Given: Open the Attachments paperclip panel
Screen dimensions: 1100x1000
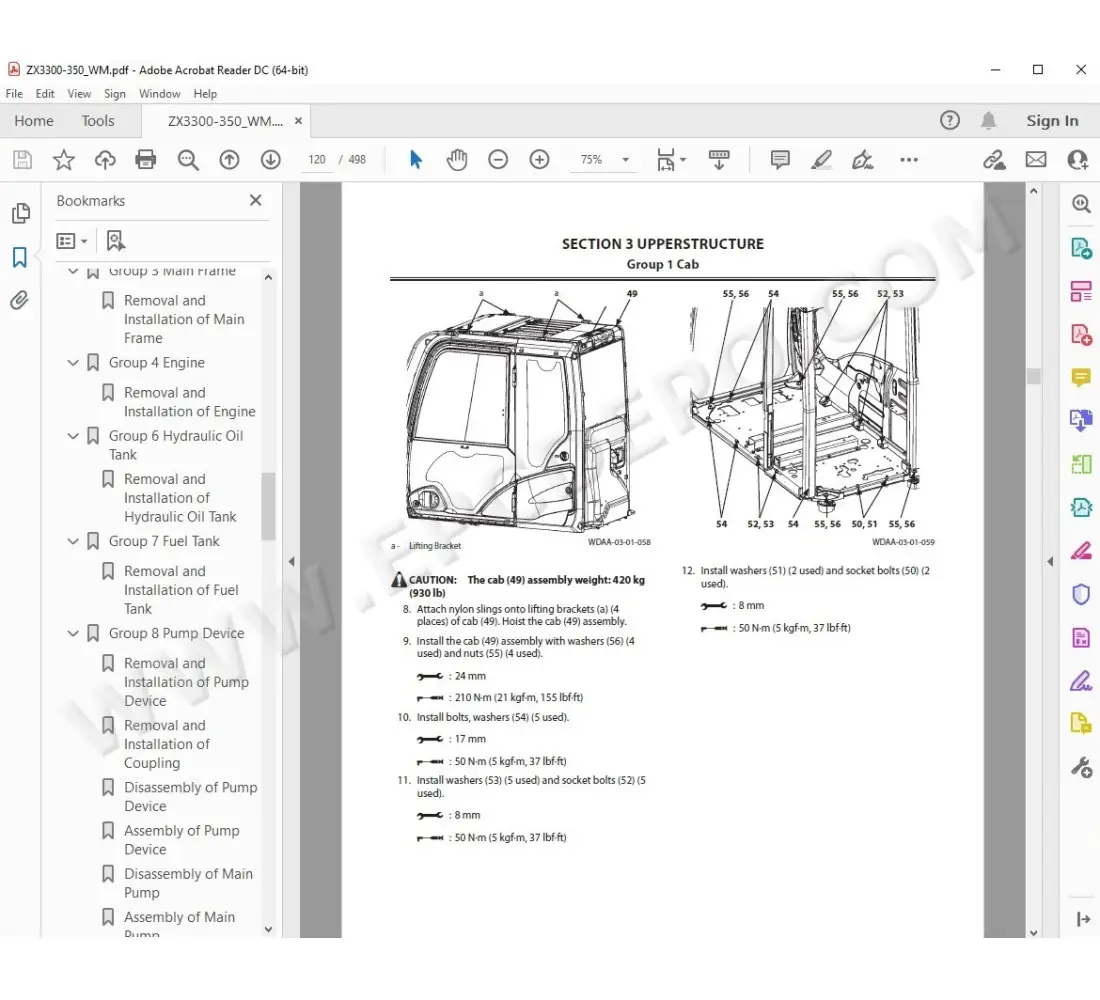Looking at the screenshot, I should (19, 300).
